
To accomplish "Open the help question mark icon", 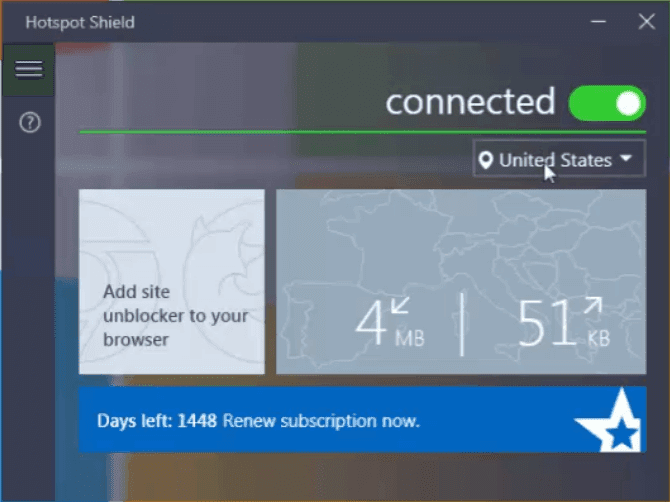I will (30, 123).
